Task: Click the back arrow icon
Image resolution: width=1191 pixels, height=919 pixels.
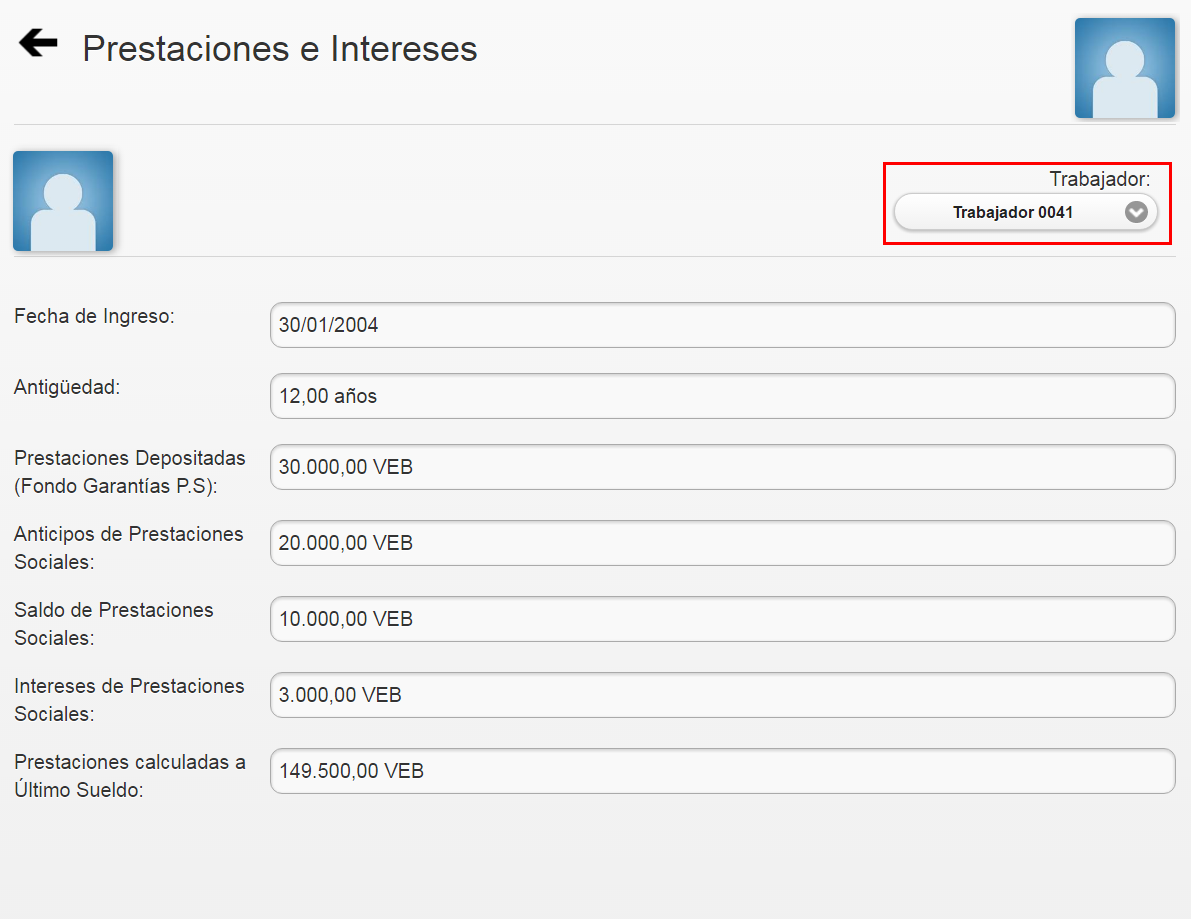Action: [x=36, y=42]
